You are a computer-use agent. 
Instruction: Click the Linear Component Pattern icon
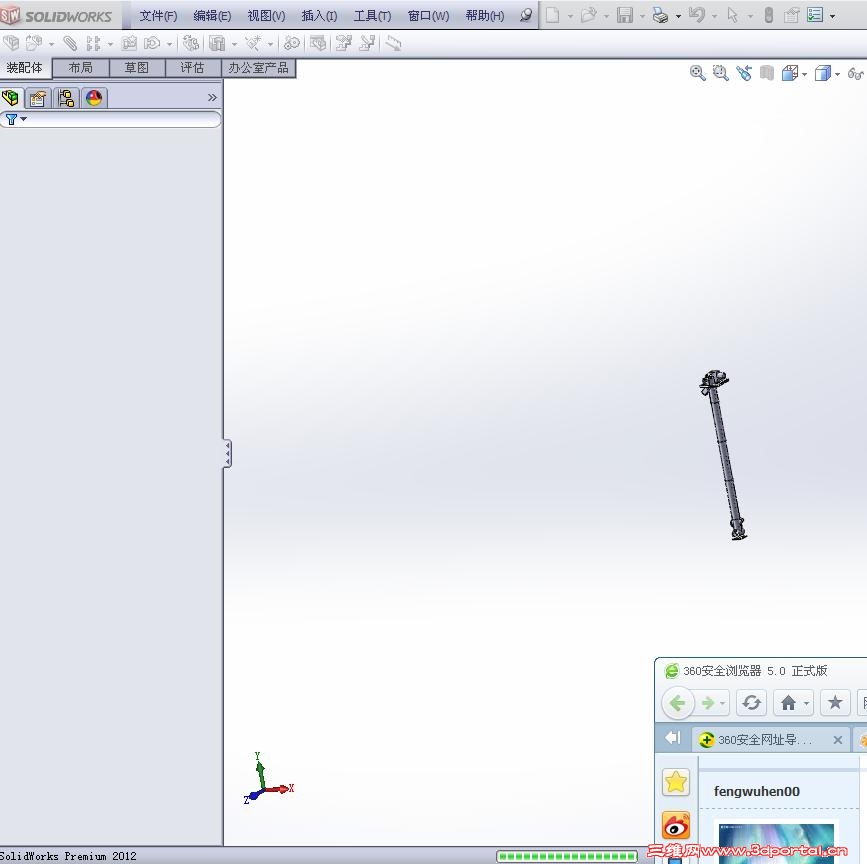click(x=93, y=43)
